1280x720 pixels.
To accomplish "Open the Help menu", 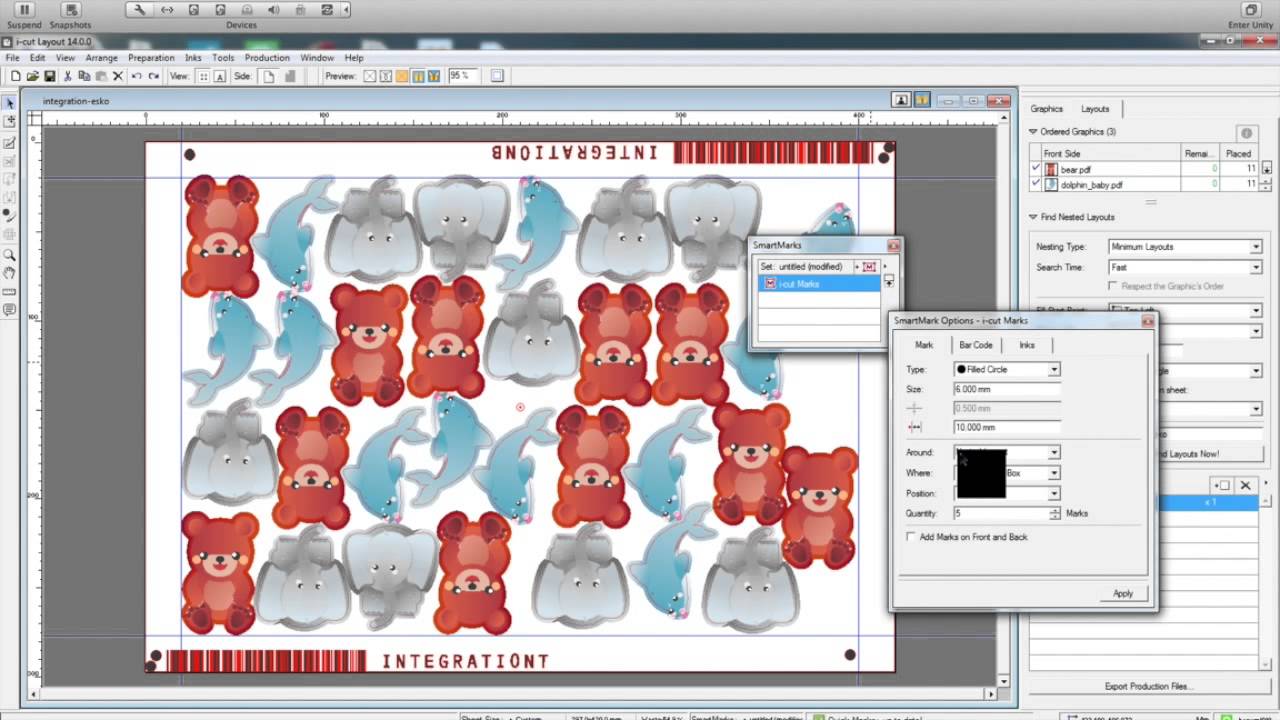I will (354, 58).
